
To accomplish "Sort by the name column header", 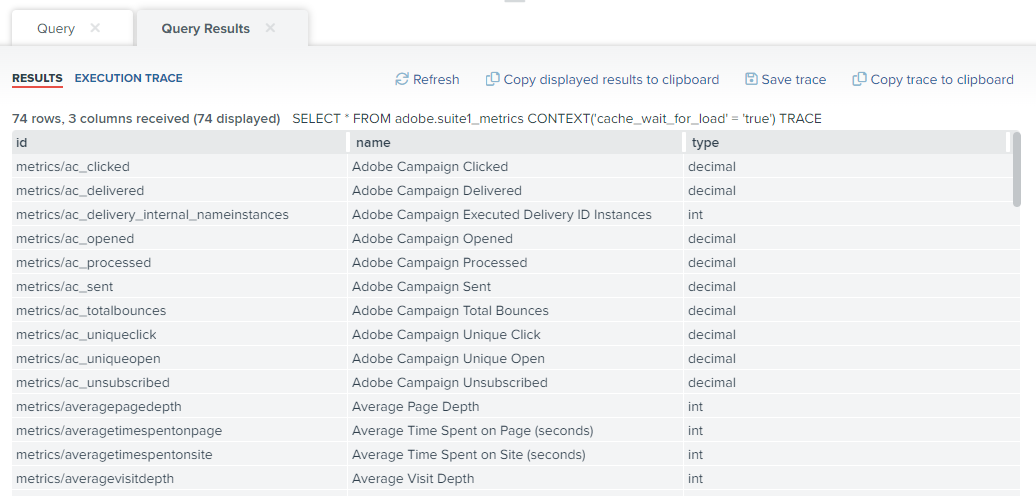I will (x=515, y=143).
